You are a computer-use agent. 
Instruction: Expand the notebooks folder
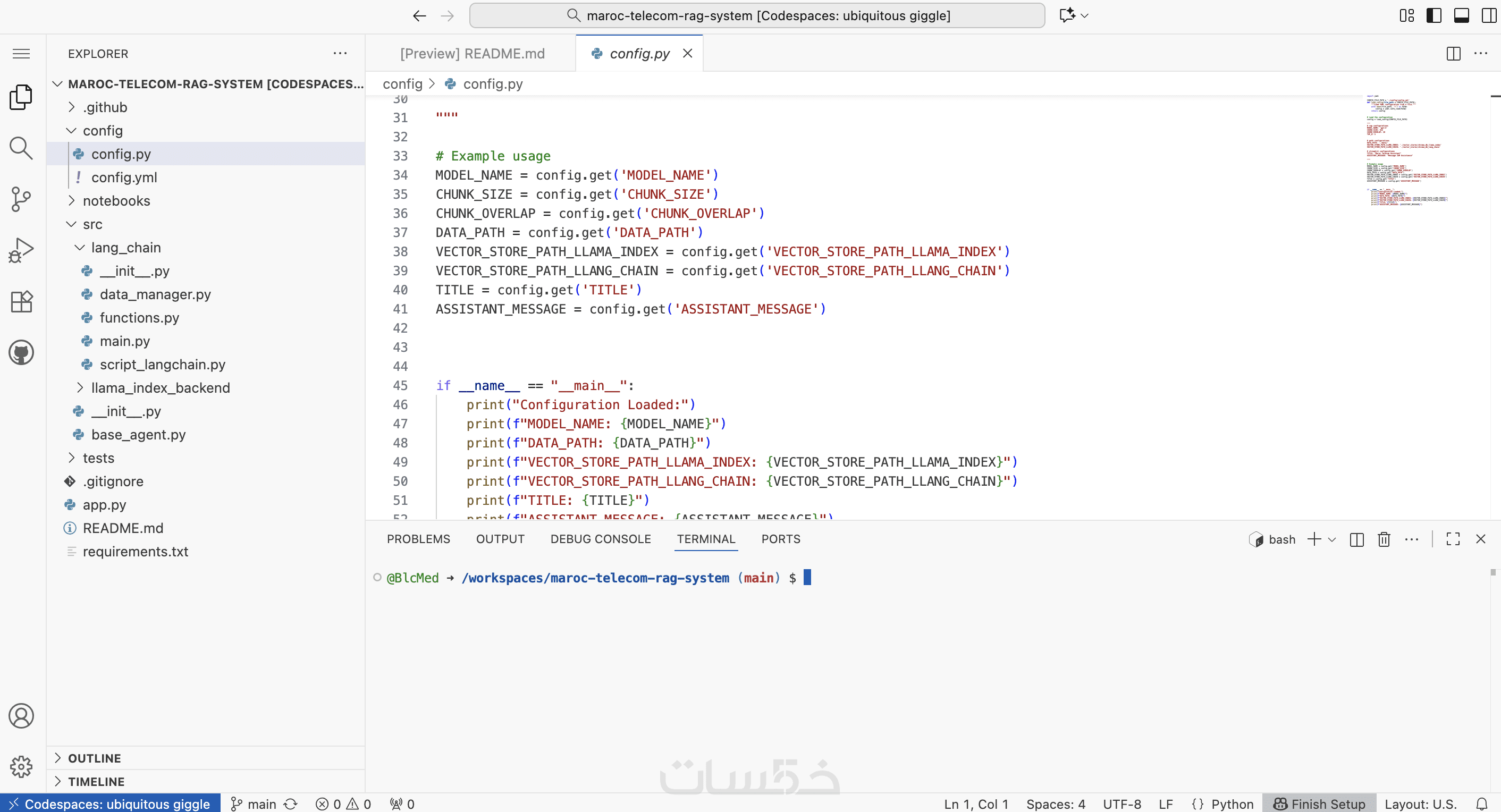(116, 201)
